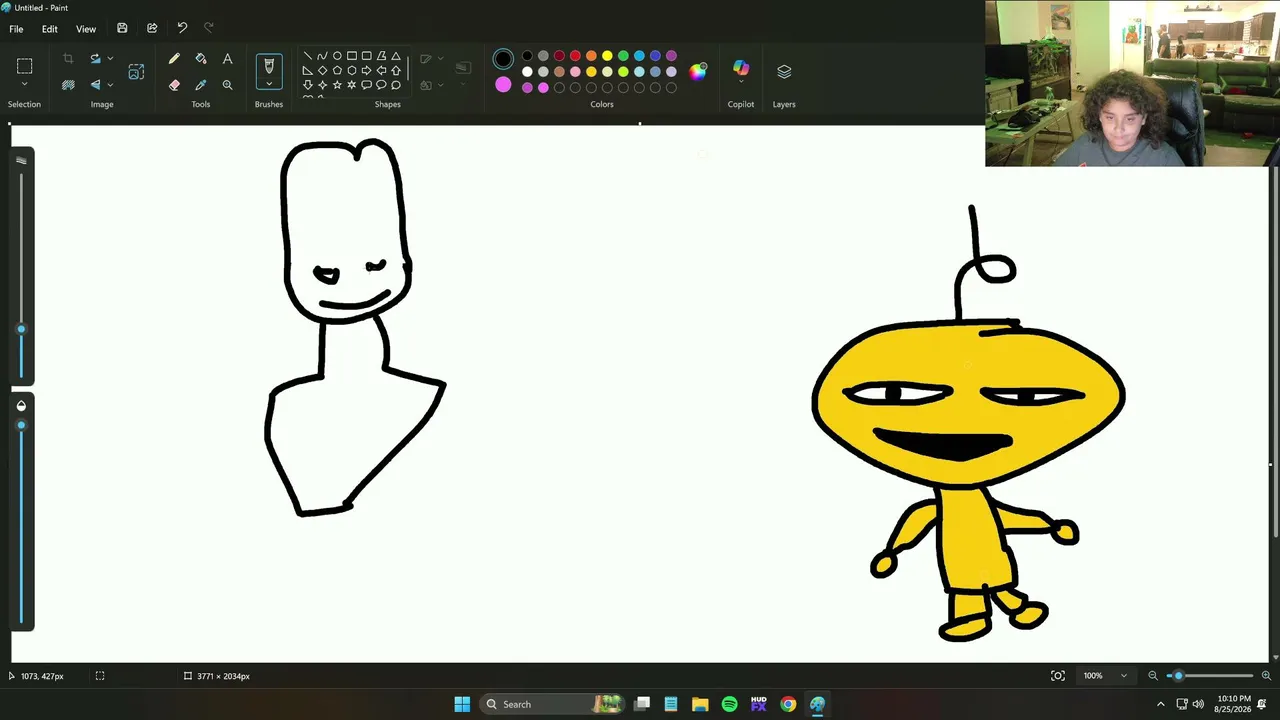Pick the green color swatch
The width and height of the screenshot is (1280, 720).
[623, 56]
